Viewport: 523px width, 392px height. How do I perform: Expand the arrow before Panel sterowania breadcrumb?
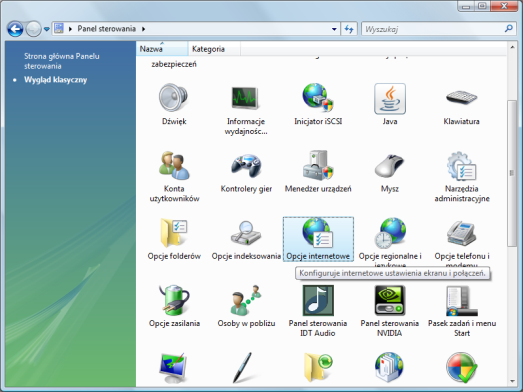click(x=70, y=29)
